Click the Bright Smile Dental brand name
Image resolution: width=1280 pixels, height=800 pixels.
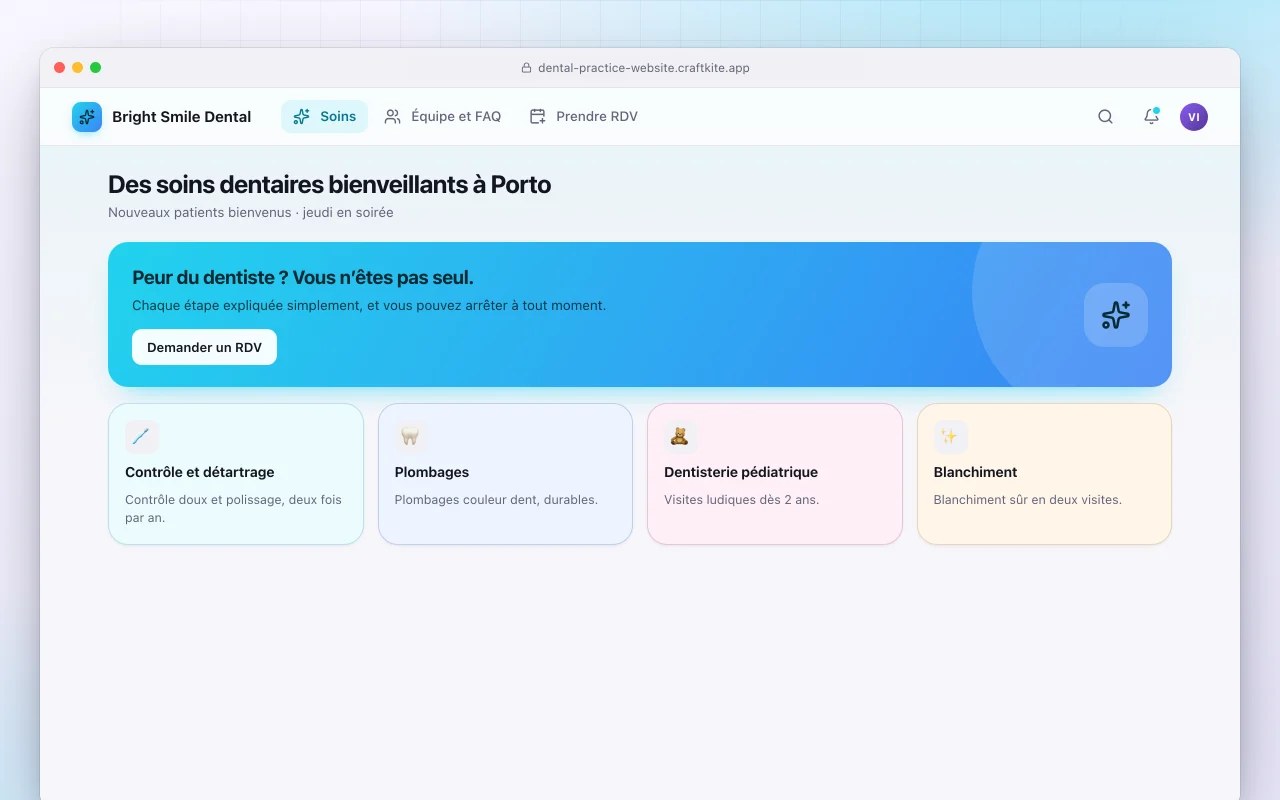coord(181,117)
